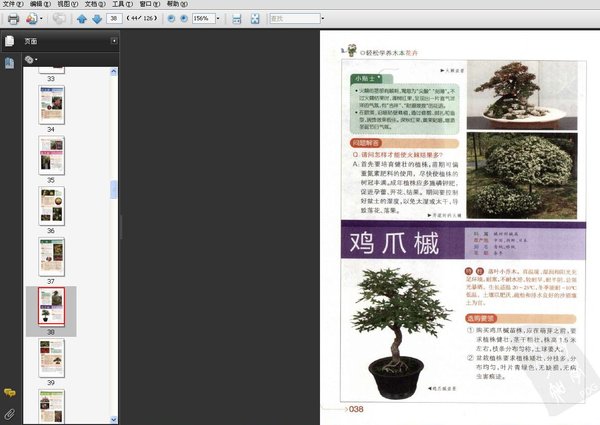Go to next page with down arrow
Screen dimensions: 600x425
point(97,18)
